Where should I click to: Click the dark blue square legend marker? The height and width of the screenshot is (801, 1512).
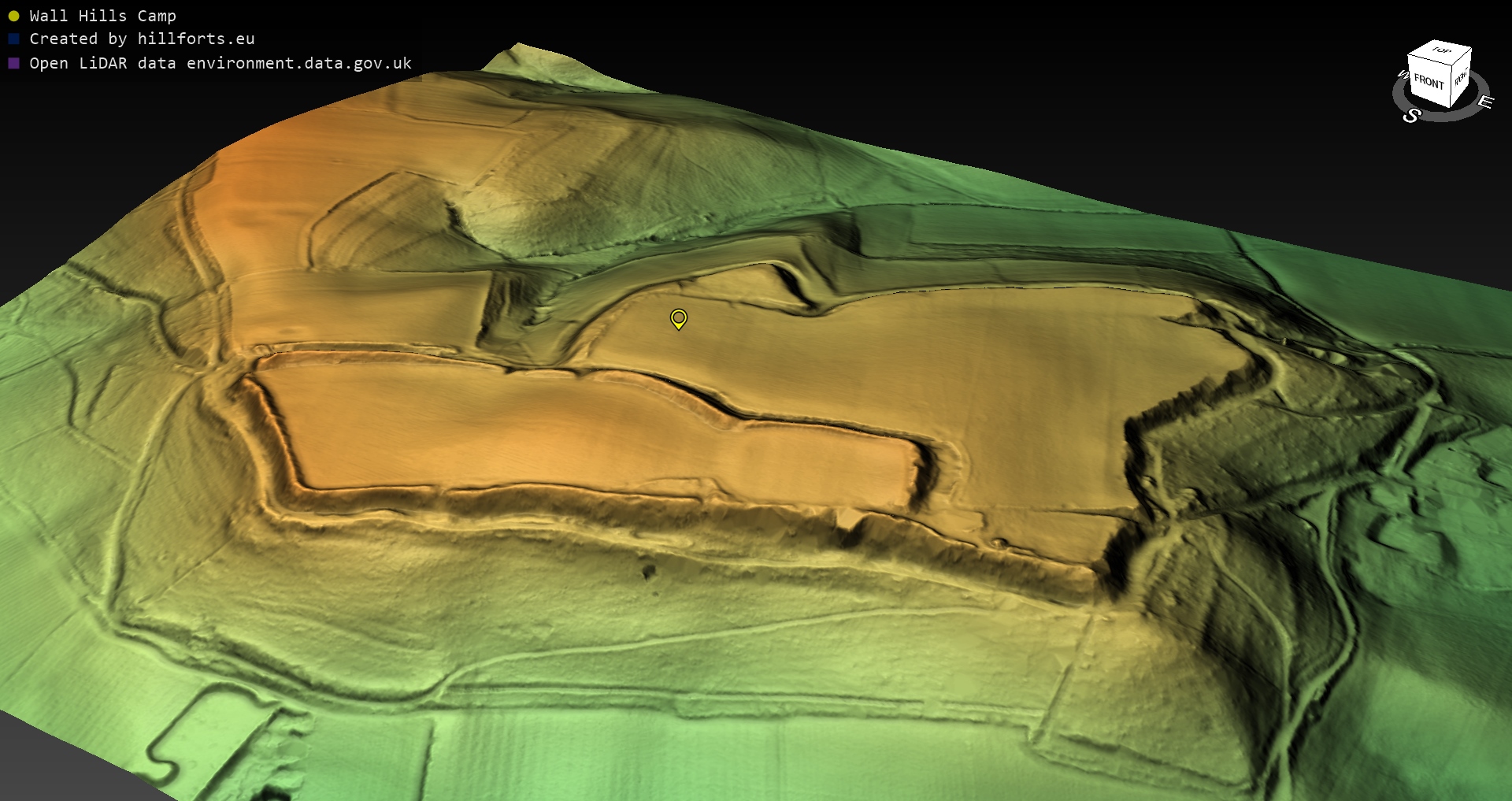point(13,39)
